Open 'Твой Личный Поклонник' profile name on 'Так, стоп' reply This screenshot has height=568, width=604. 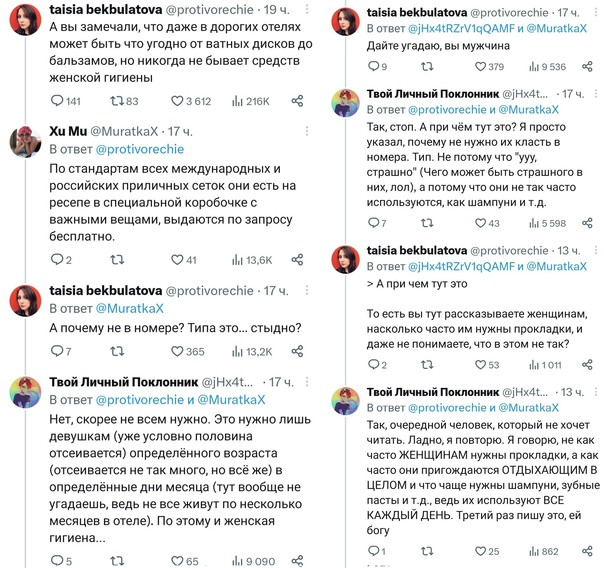433,94
